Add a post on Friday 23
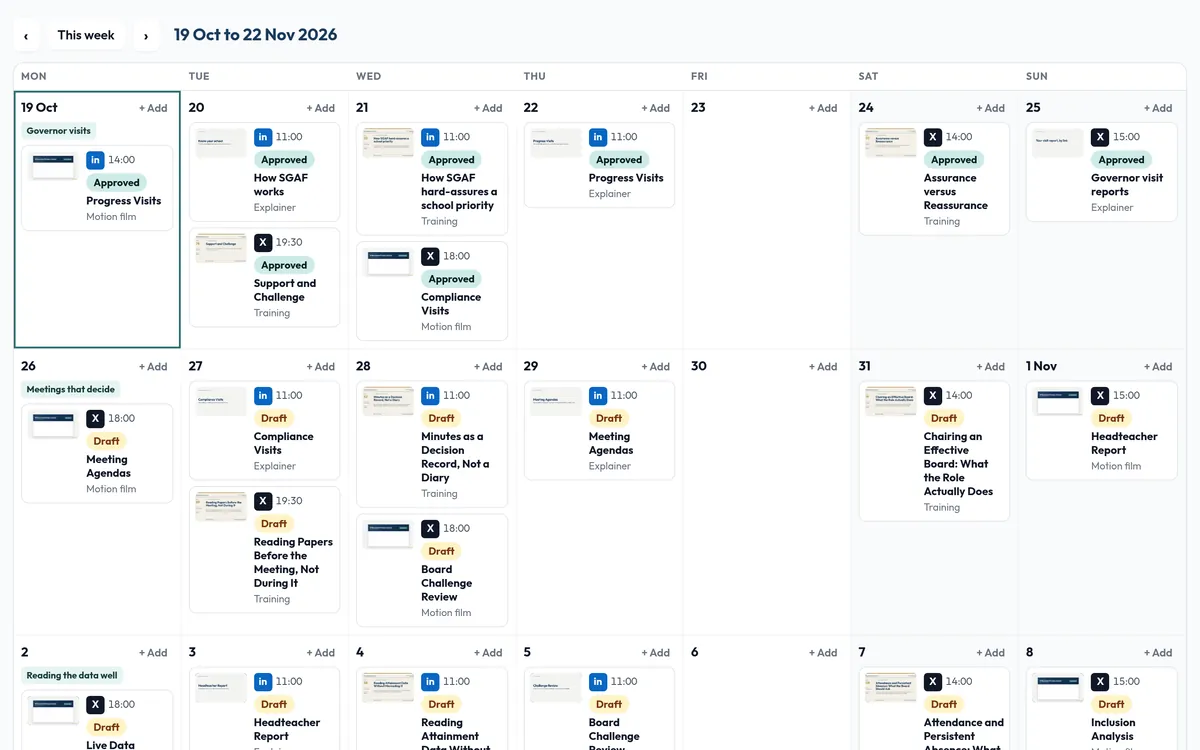The width and height of the screenshot is (1200, 750). (x=823, y=108)
